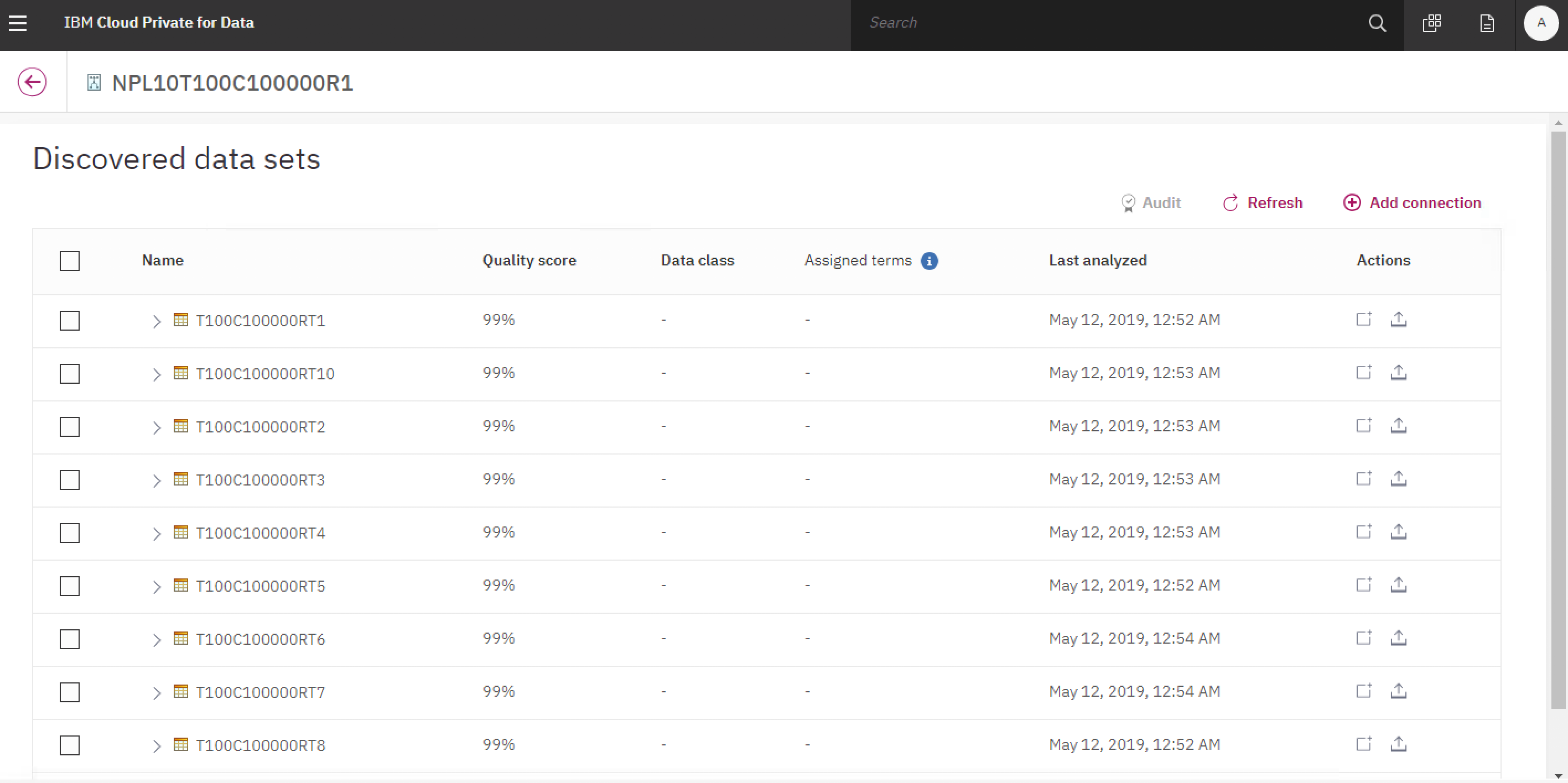This screenshot has width=1568, height=783.
Task: Expand the row expander for T100C100000RT4
Action: click(154, 532)
